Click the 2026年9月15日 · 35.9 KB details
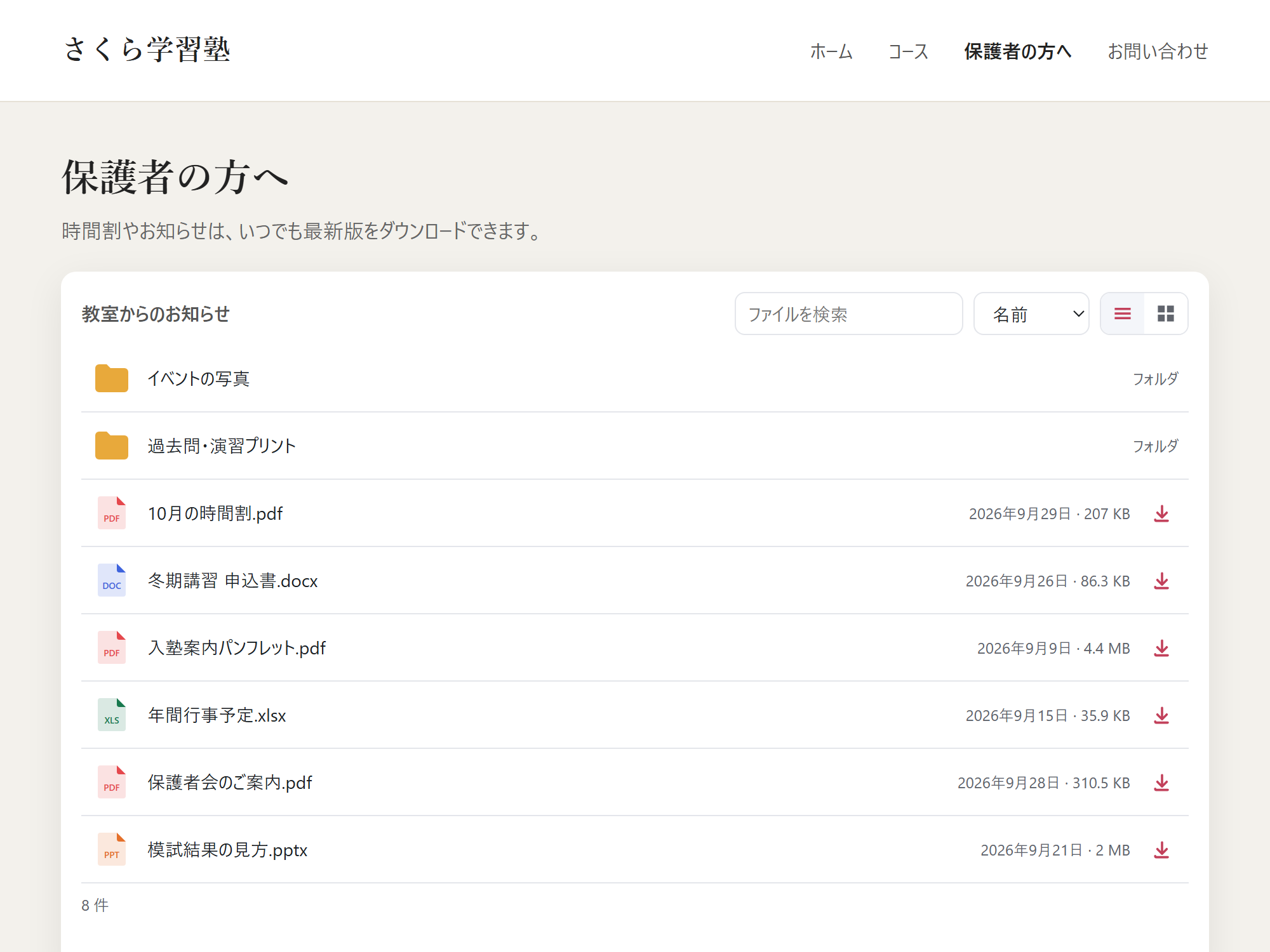 [x=1048, y=716]
